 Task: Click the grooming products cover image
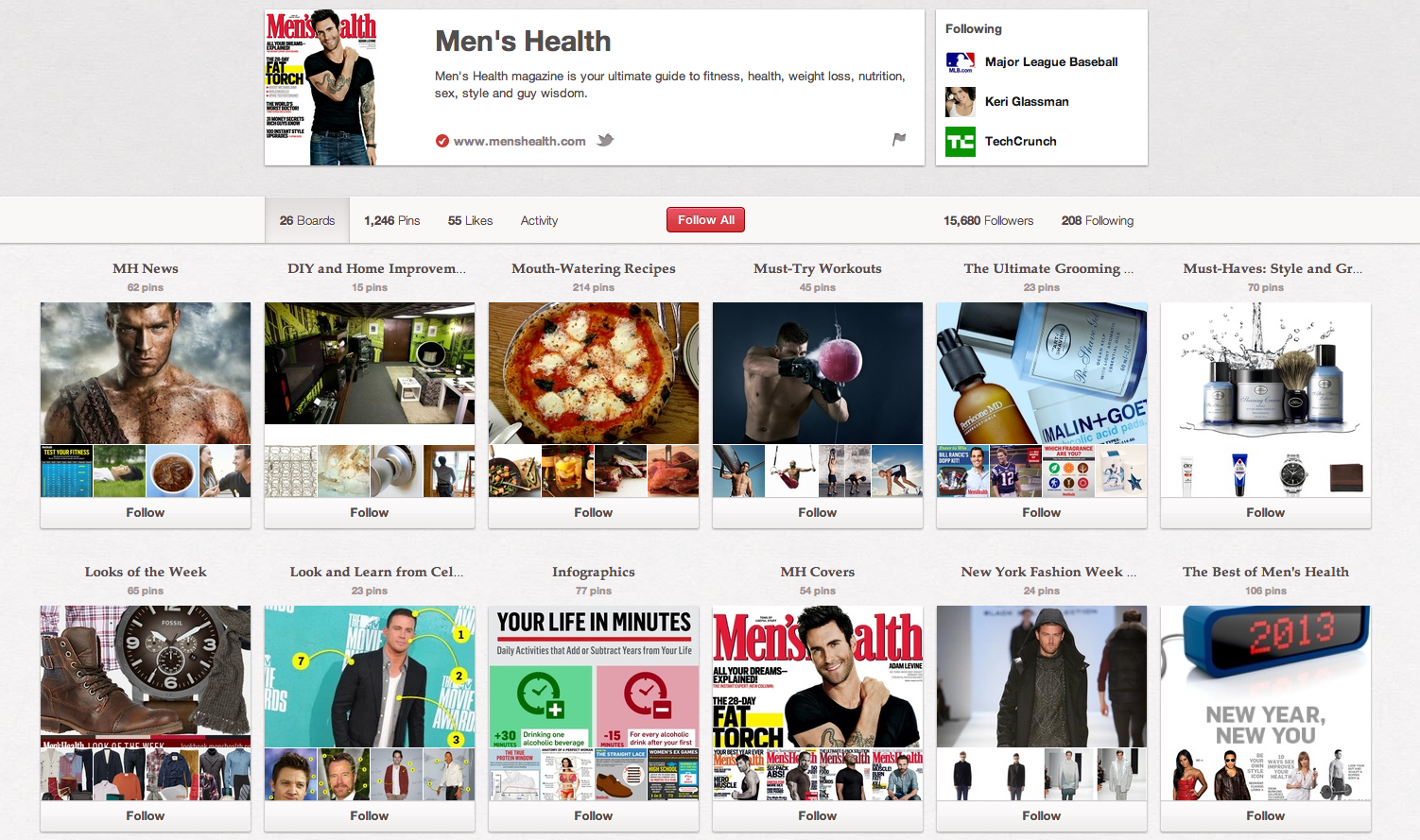pos(1042,373)
